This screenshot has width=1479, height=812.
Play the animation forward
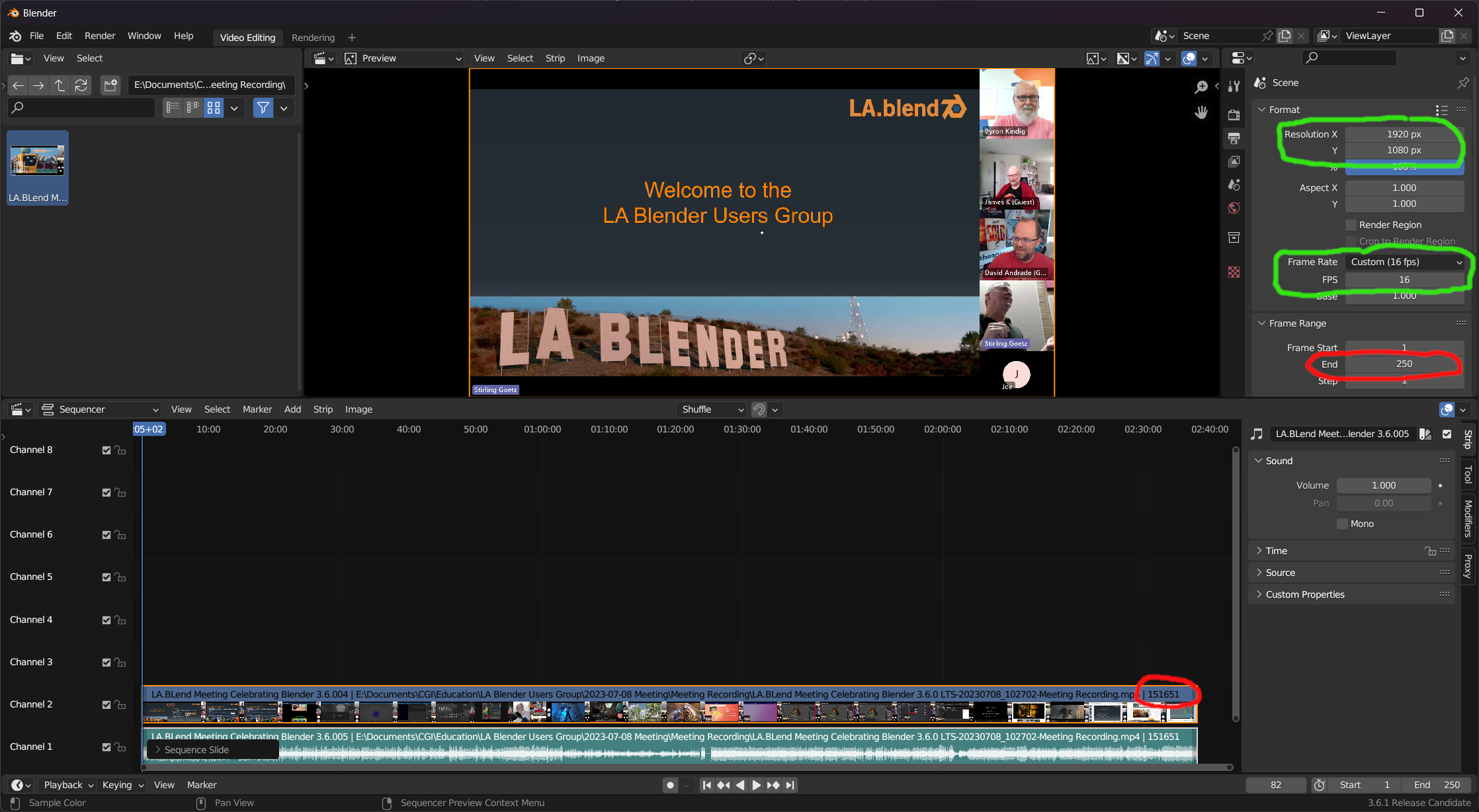757,785
